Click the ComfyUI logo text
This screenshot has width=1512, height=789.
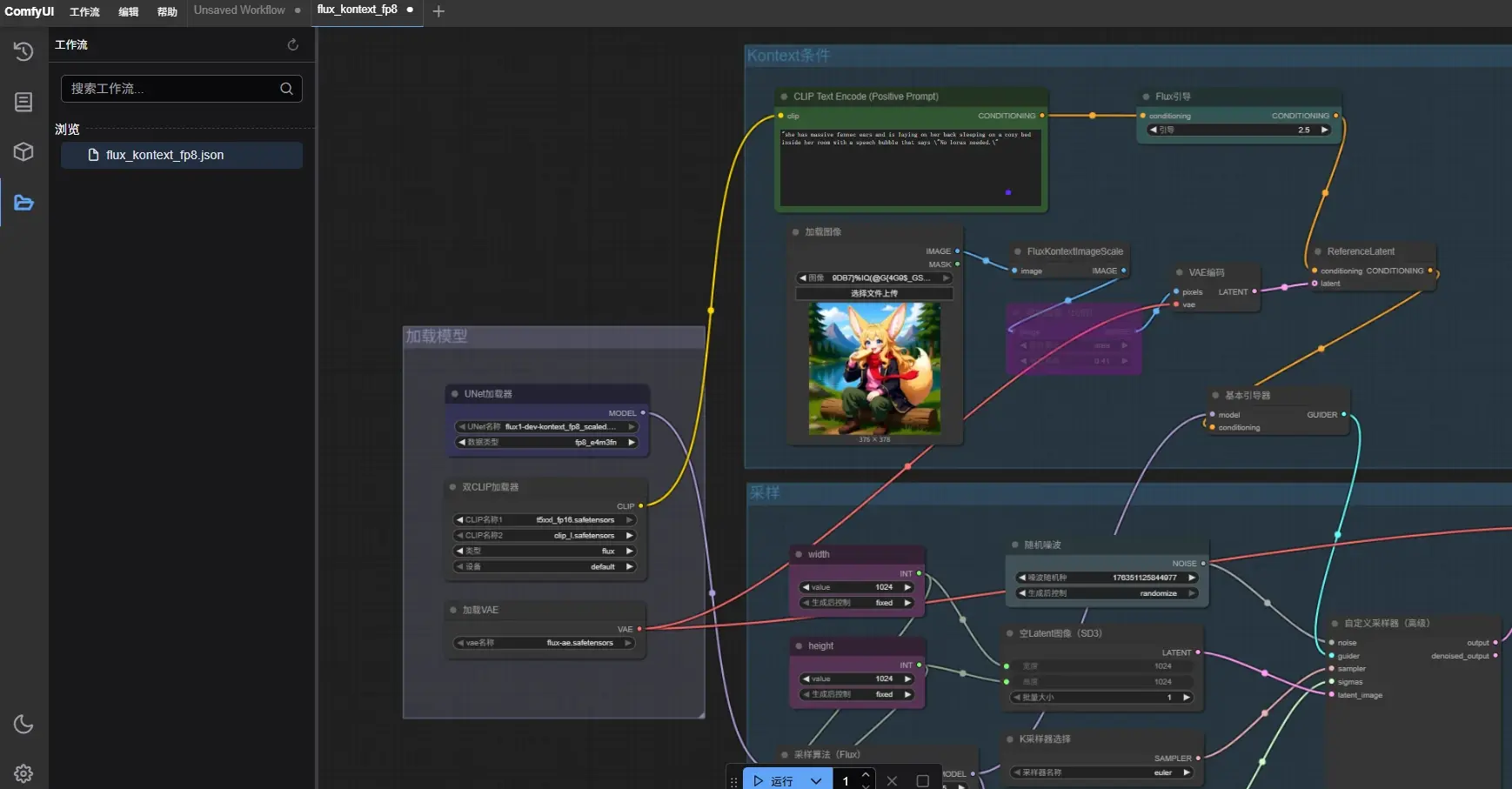30,11
